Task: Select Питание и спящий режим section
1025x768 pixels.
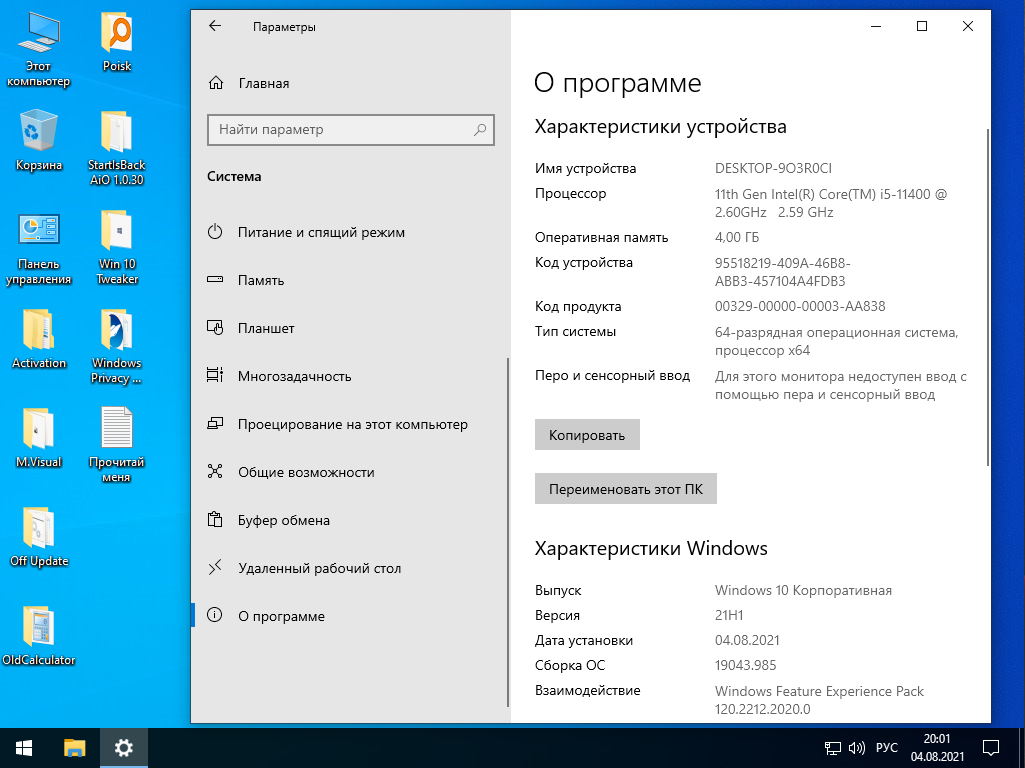Action: [321, 232]
